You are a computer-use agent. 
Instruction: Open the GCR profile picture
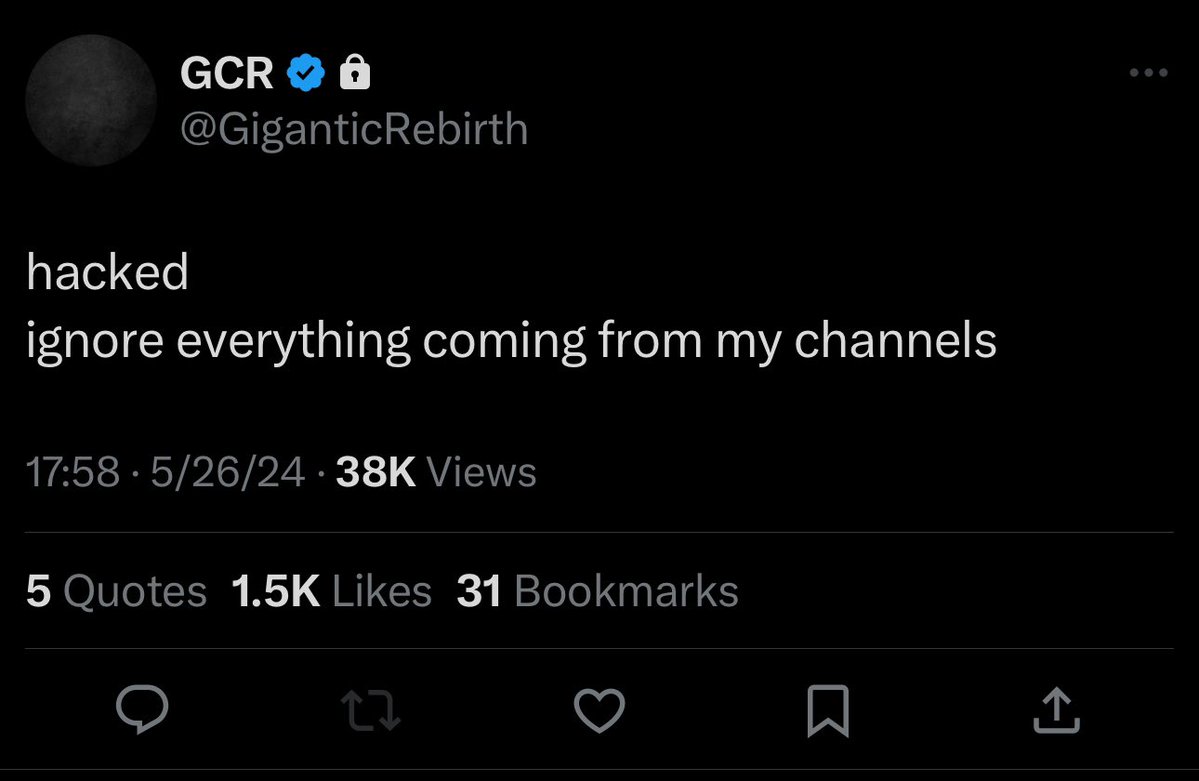click(x=91, y=101)
